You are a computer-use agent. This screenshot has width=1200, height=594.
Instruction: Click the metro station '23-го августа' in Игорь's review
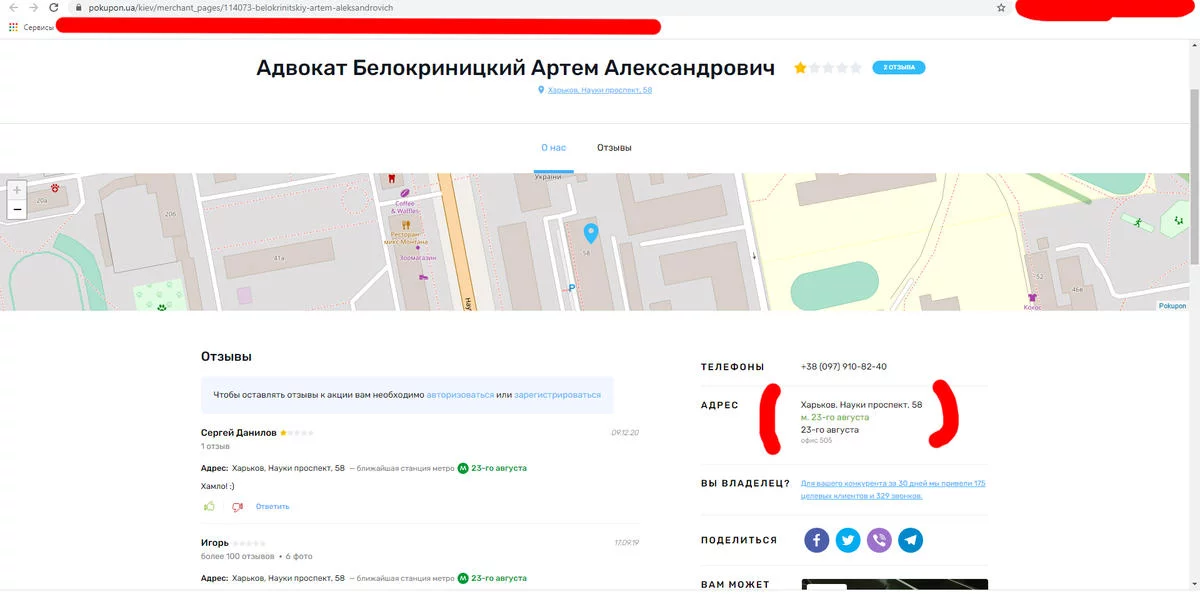499,578
